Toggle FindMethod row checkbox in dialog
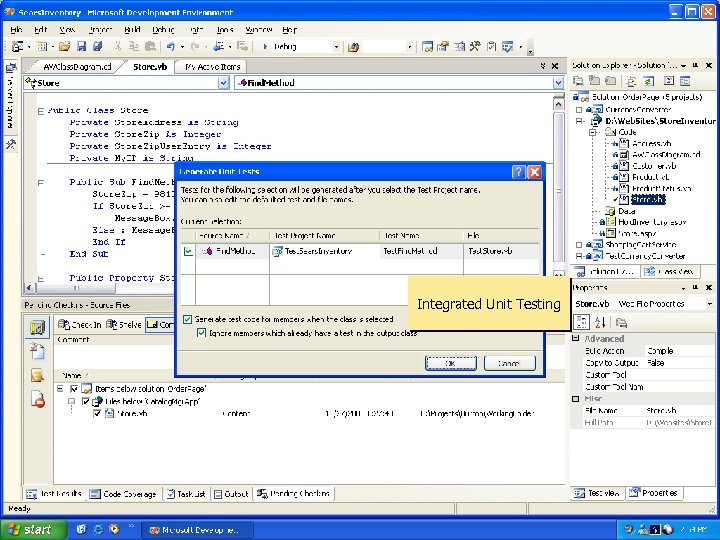This screenshot has width=720, height=540. coord(188,252)
